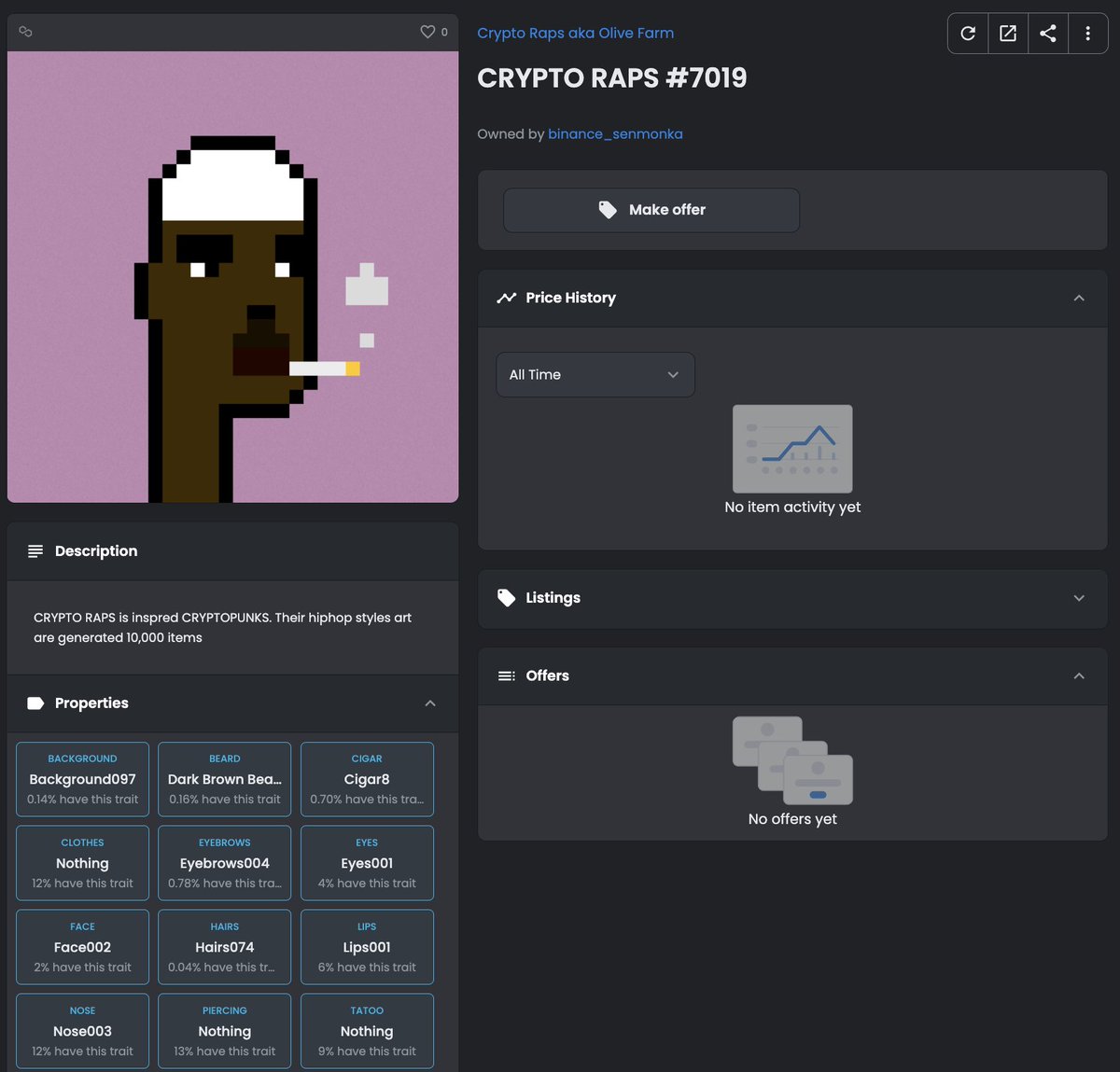Click the No offers yet text
The image size is (1120, 1072).
792,819
